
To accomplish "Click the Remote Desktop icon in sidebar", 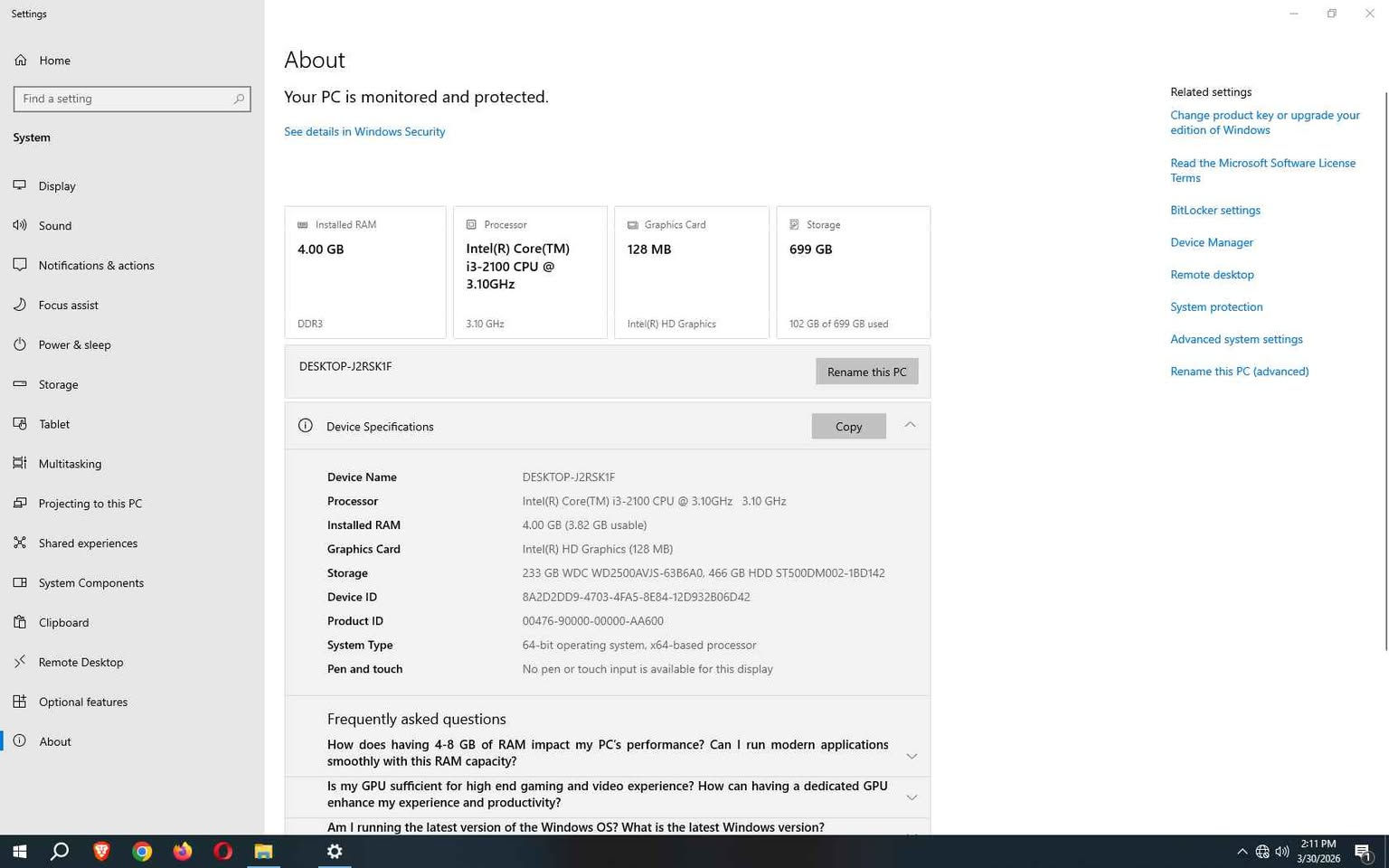I will (20, 662).
